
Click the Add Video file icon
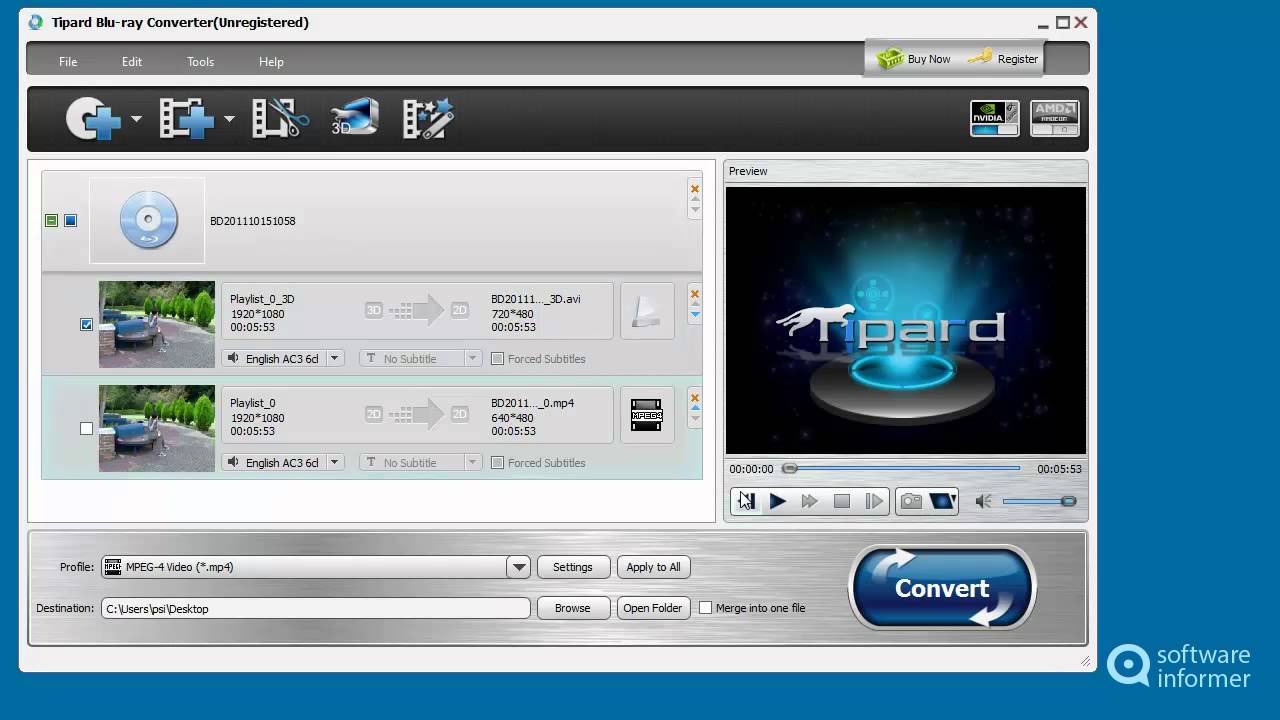point(186,119)
